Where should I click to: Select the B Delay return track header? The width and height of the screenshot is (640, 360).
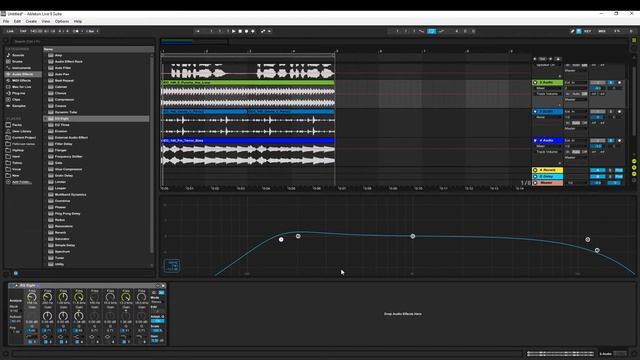point(547,176)
